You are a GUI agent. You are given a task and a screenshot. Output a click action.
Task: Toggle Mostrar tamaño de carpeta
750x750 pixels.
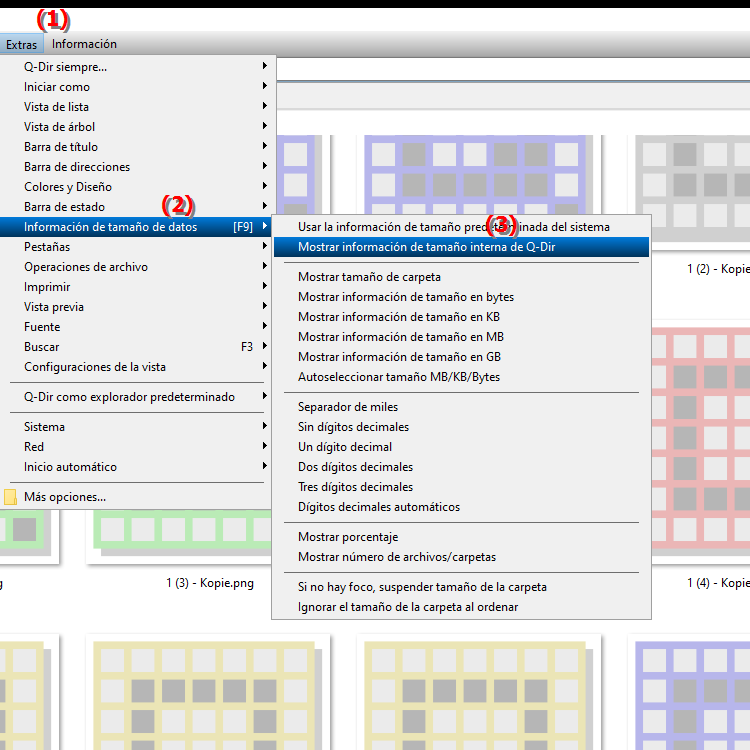pos(462,277)
